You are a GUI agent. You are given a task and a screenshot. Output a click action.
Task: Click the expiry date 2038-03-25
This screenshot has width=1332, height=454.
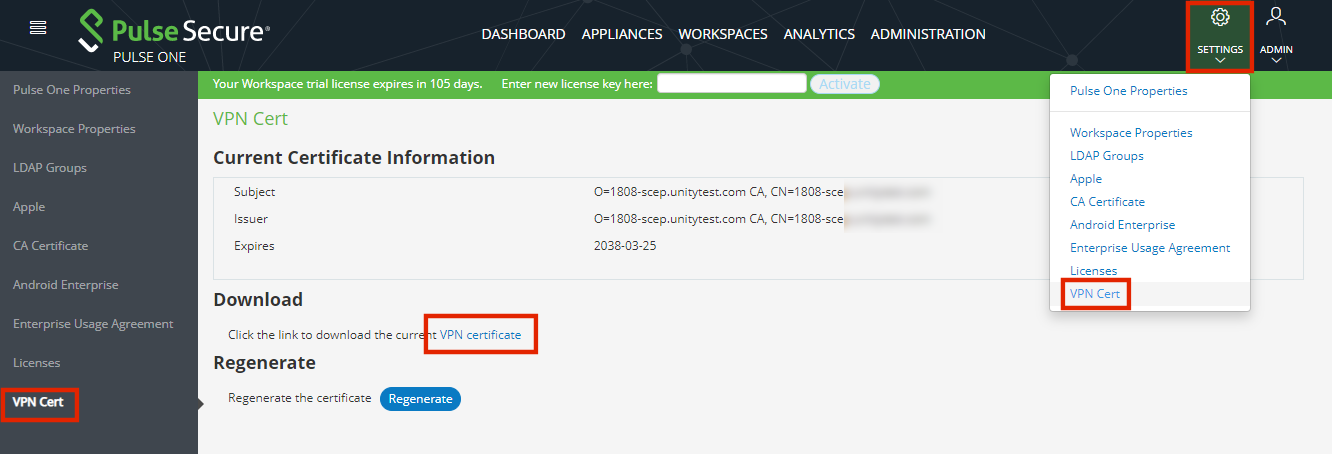[625, 246]
